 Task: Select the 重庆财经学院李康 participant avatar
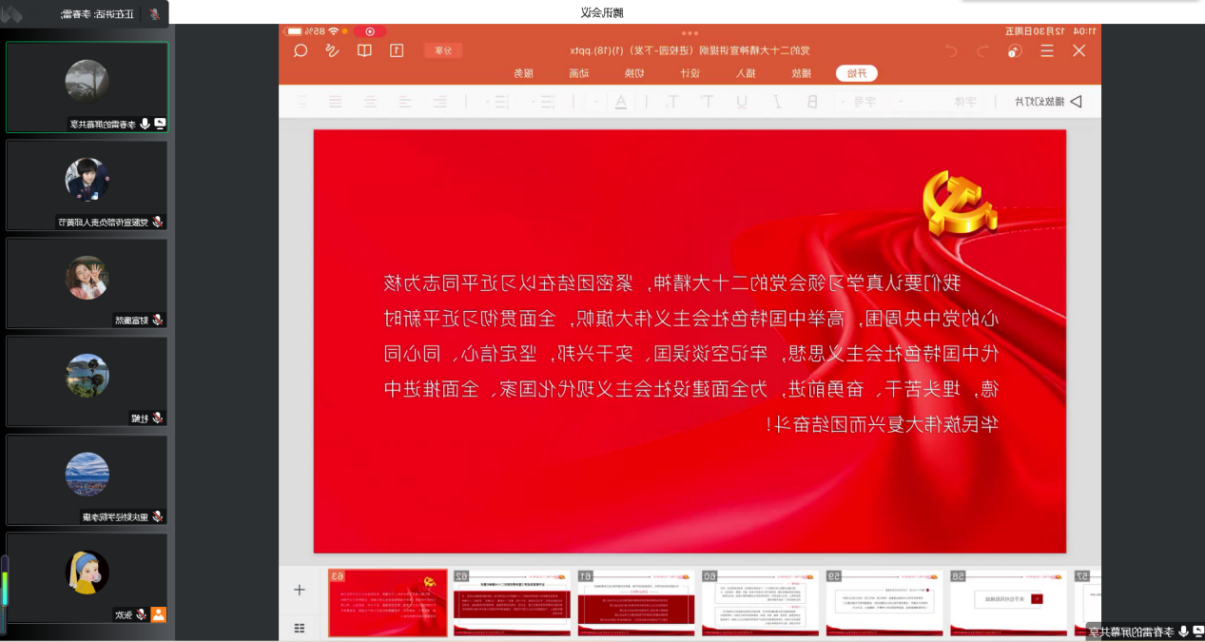pyautogui.click(x=87, y=473)
